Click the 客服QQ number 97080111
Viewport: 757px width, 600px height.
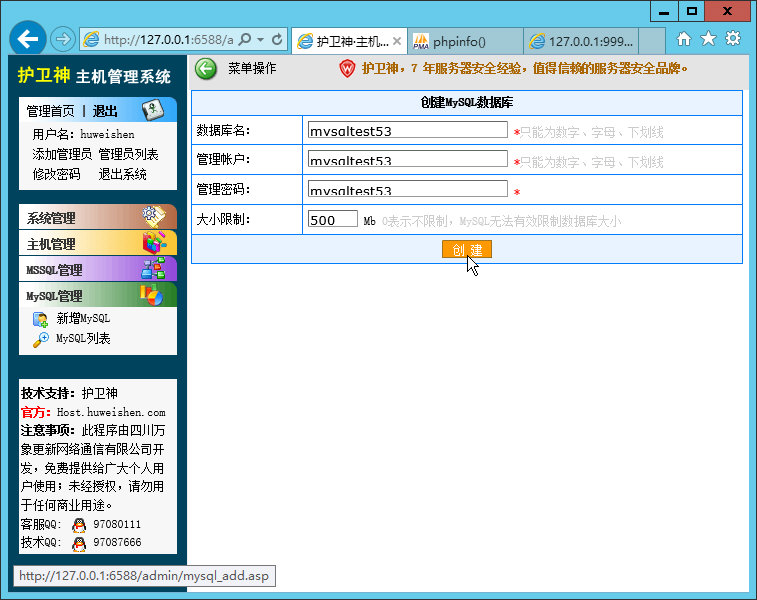pos(117,524)
